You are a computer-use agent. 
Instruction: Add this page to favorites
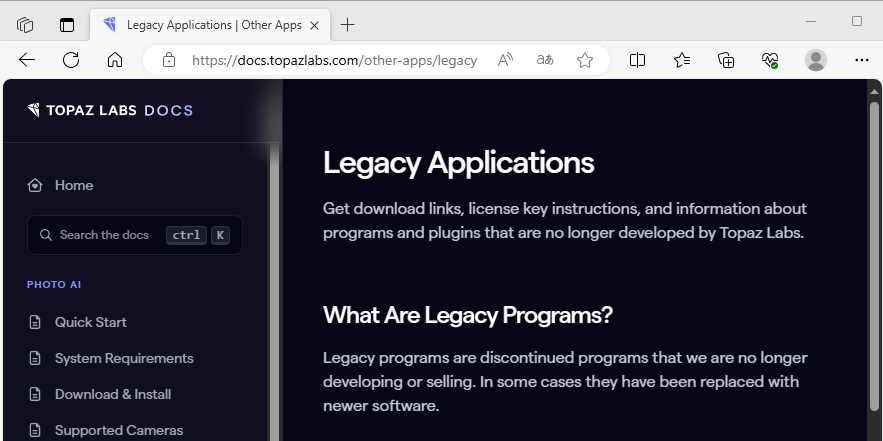585,60
